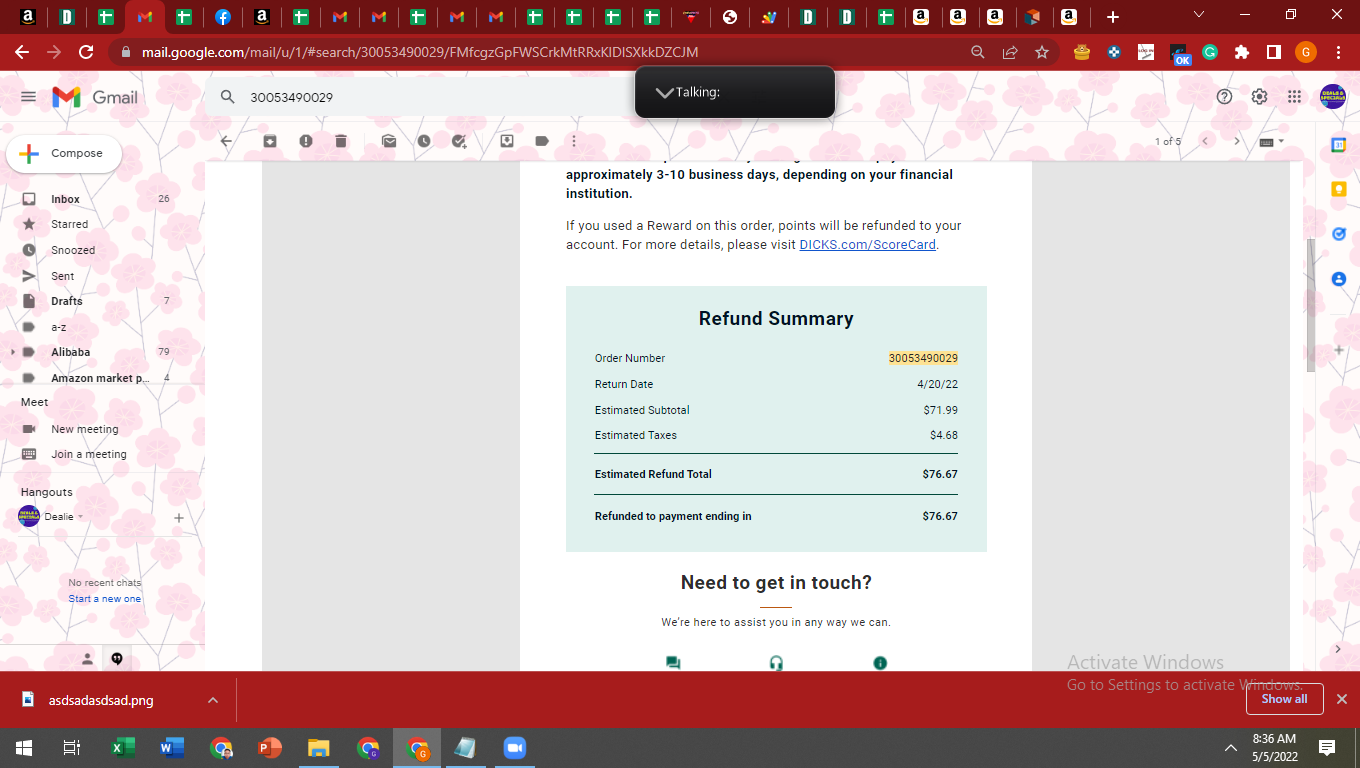
Task: Compose a new email
Action: (64, 154)
